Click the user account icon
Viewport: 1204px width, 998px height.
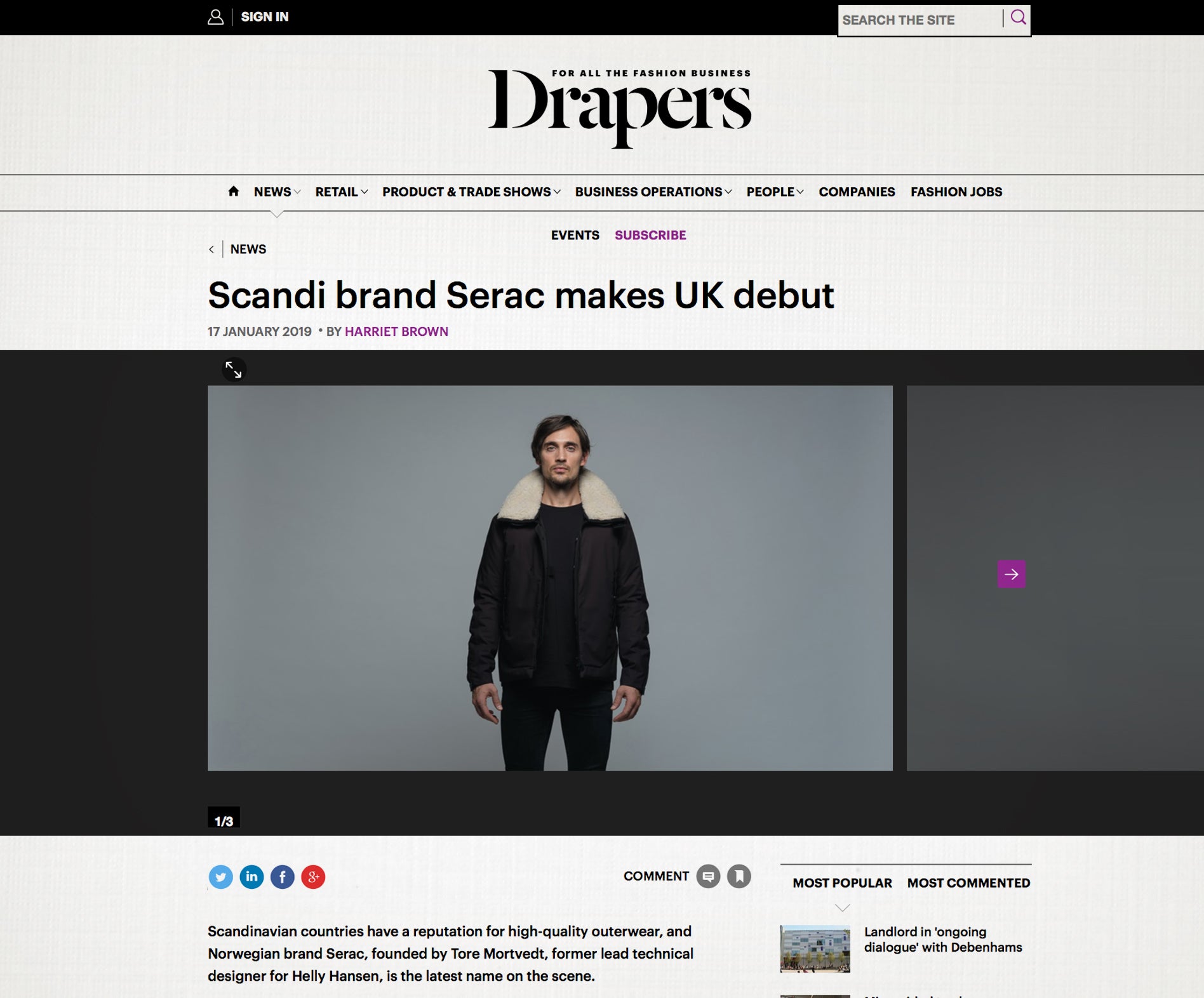[216, 17]
